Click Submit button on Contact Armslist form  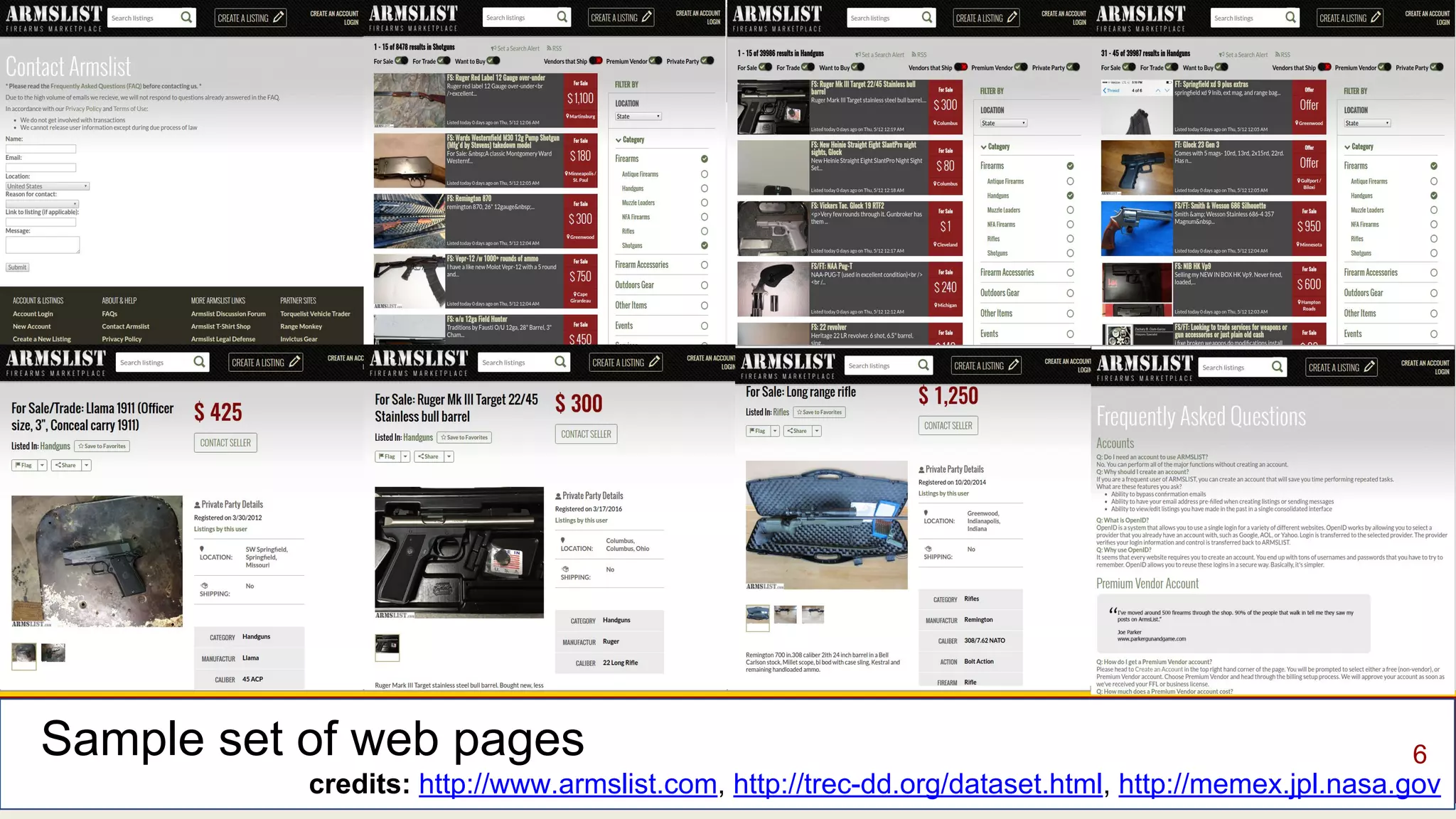17,267
